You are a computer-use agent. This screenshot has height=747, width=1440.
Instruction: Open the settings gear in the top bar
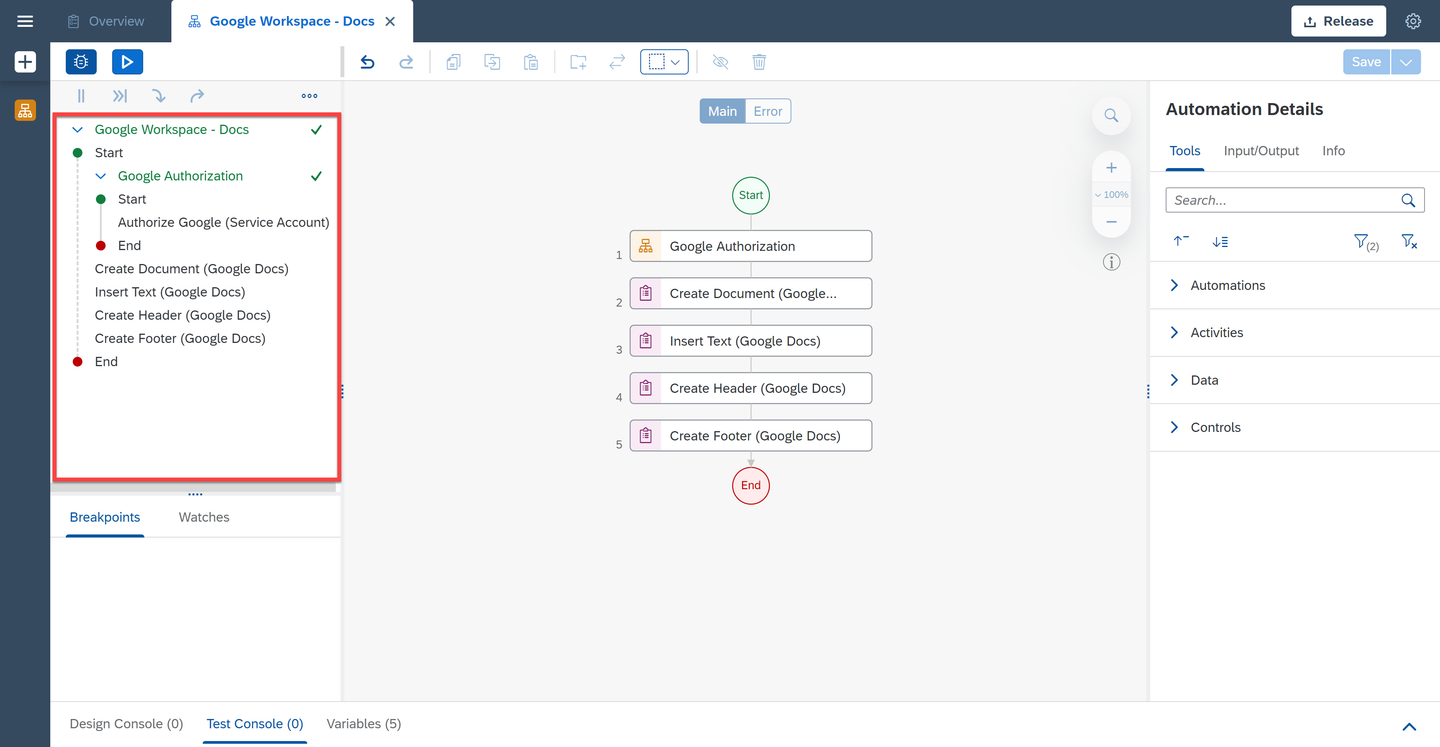pos(1413,21)
